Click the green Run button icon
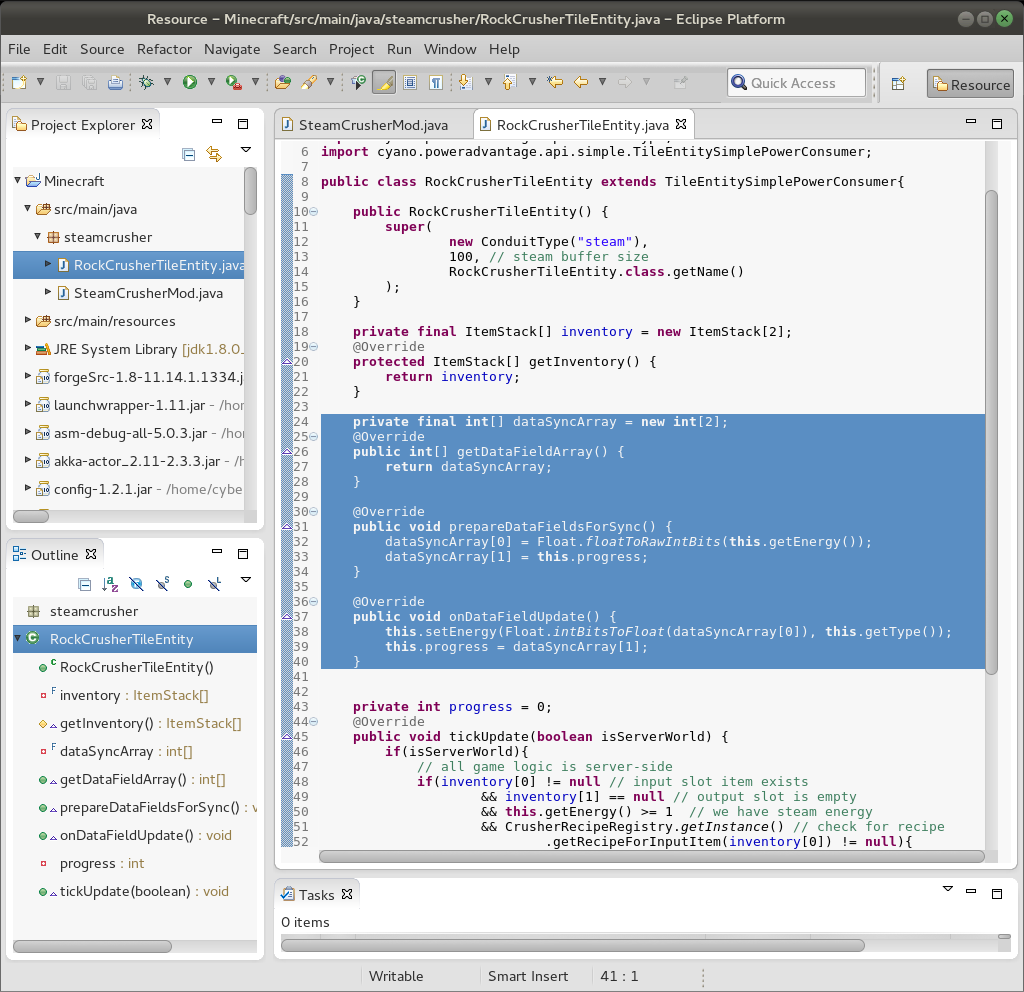This screenshot has width=1024, height=992. tap(189, 82)
